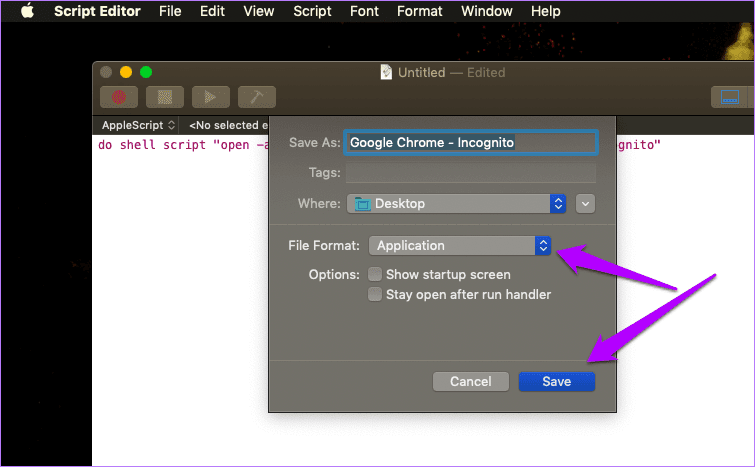The height and width of the screenshot is (467, 755).
Task: Click the Stop script toolbar button
Action: pos(165,97)
